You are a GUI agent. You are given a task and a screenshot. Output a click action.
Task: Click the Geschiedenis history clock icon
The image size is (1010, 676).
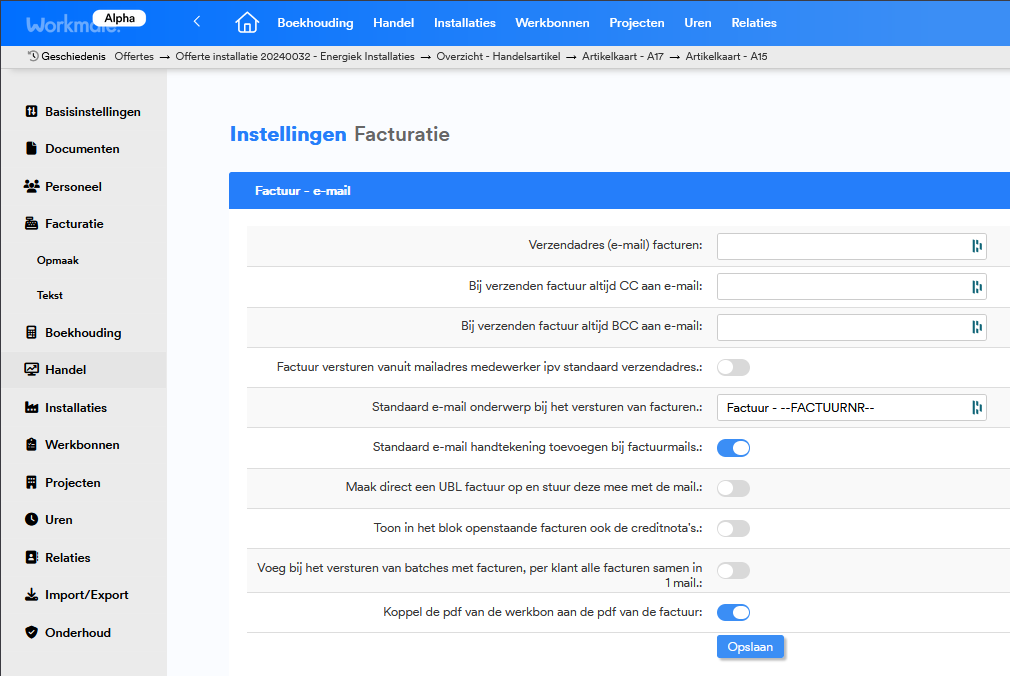(x=33, y=57)
